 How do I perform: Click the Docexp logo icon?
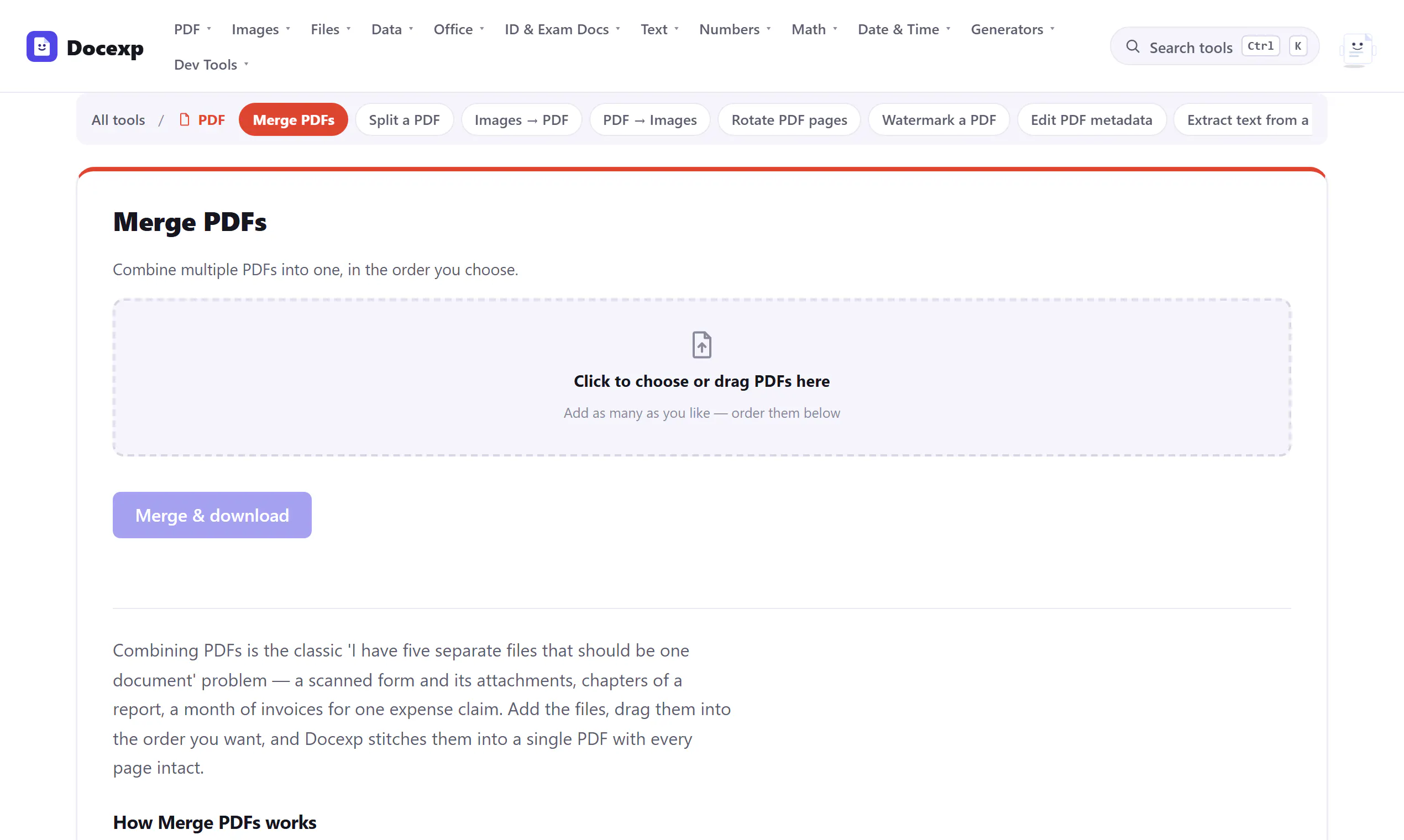pyautogui.click(x=42, y=47)
